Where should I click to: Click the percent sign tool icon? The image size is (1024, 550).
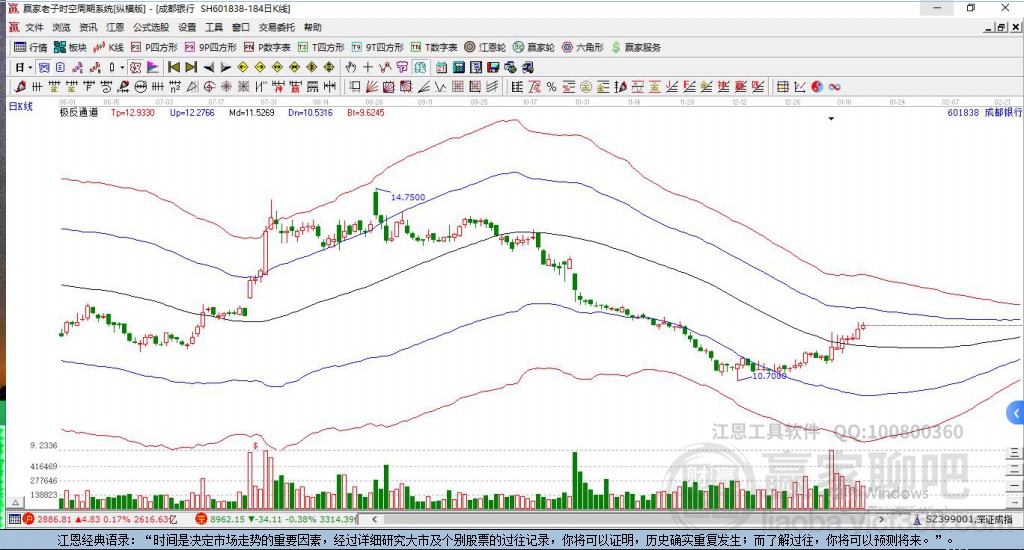point(551,86)
